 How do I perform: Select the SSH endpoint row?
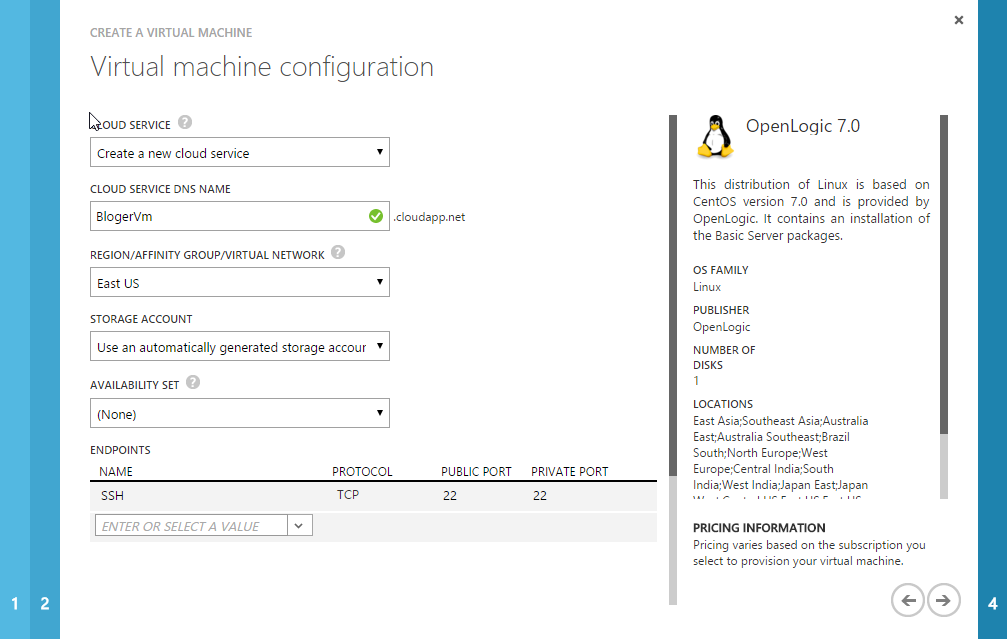coord(373,496)
